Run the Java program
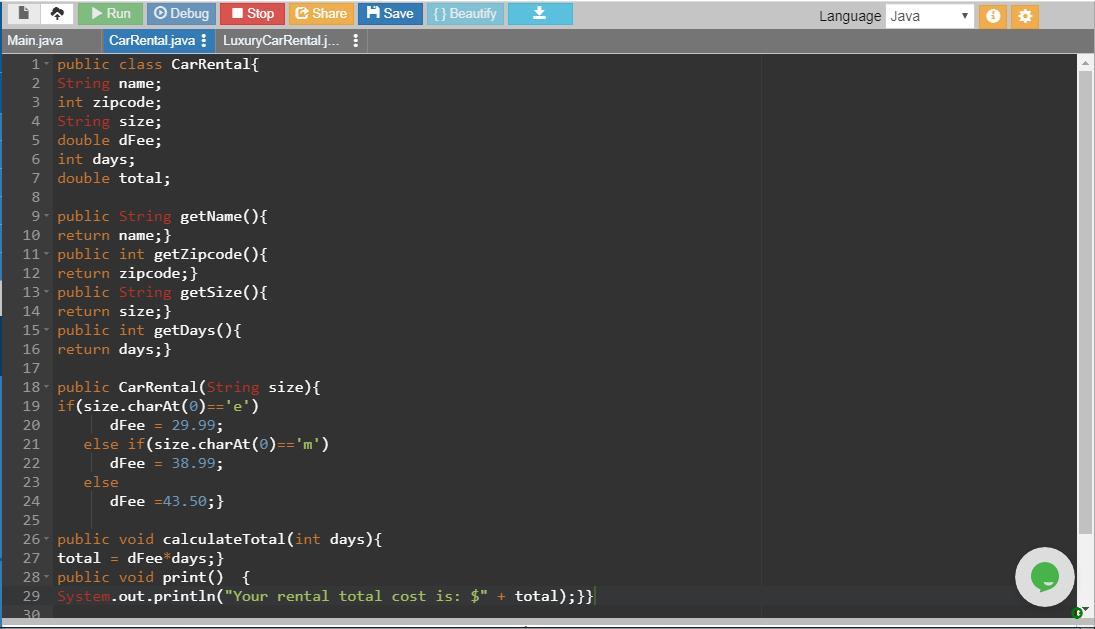This screenshot has width=1095, height=629. 110,13
